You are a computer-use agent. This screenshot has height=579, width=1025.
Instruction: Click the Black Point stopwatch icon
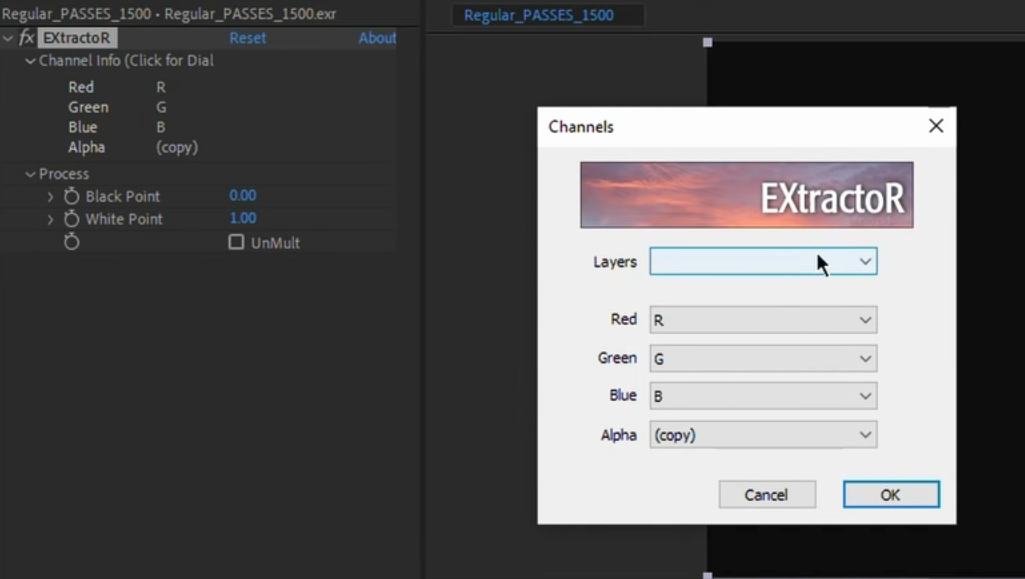[71, 196]
